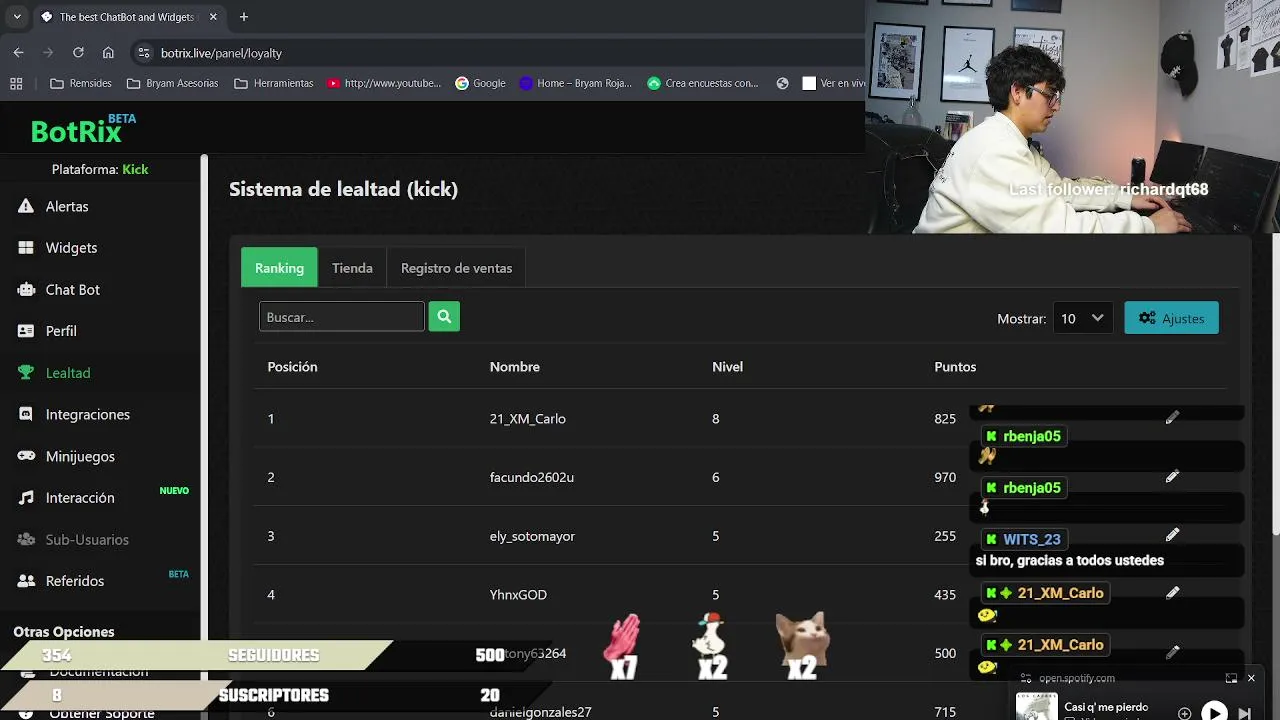
Task: Edit points for ely_sotomayor row pencil
Action: pos(1172,535)
